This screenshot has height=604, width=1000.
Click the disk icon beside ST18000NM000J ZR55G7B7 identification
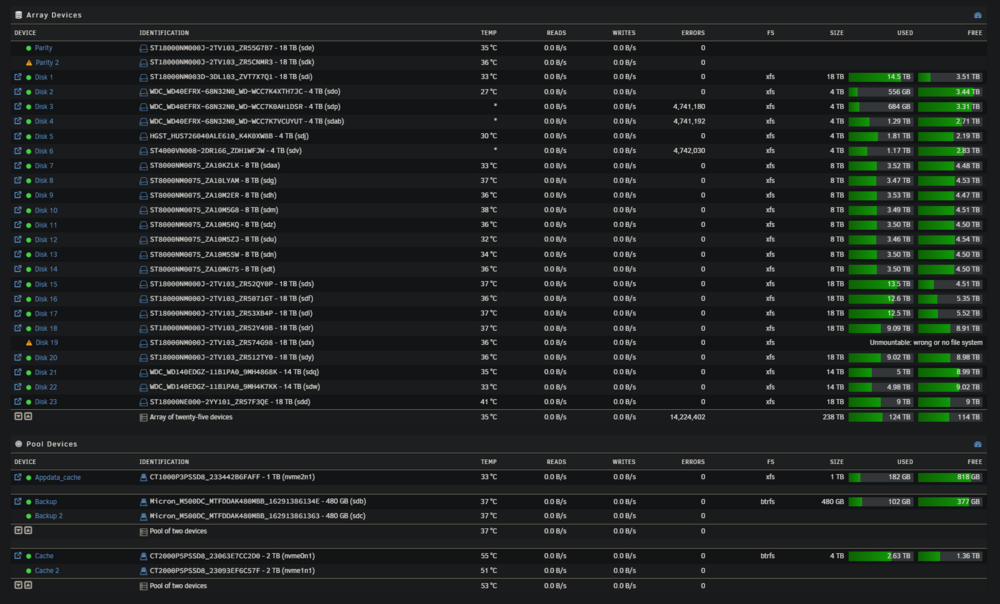(143, 48)
